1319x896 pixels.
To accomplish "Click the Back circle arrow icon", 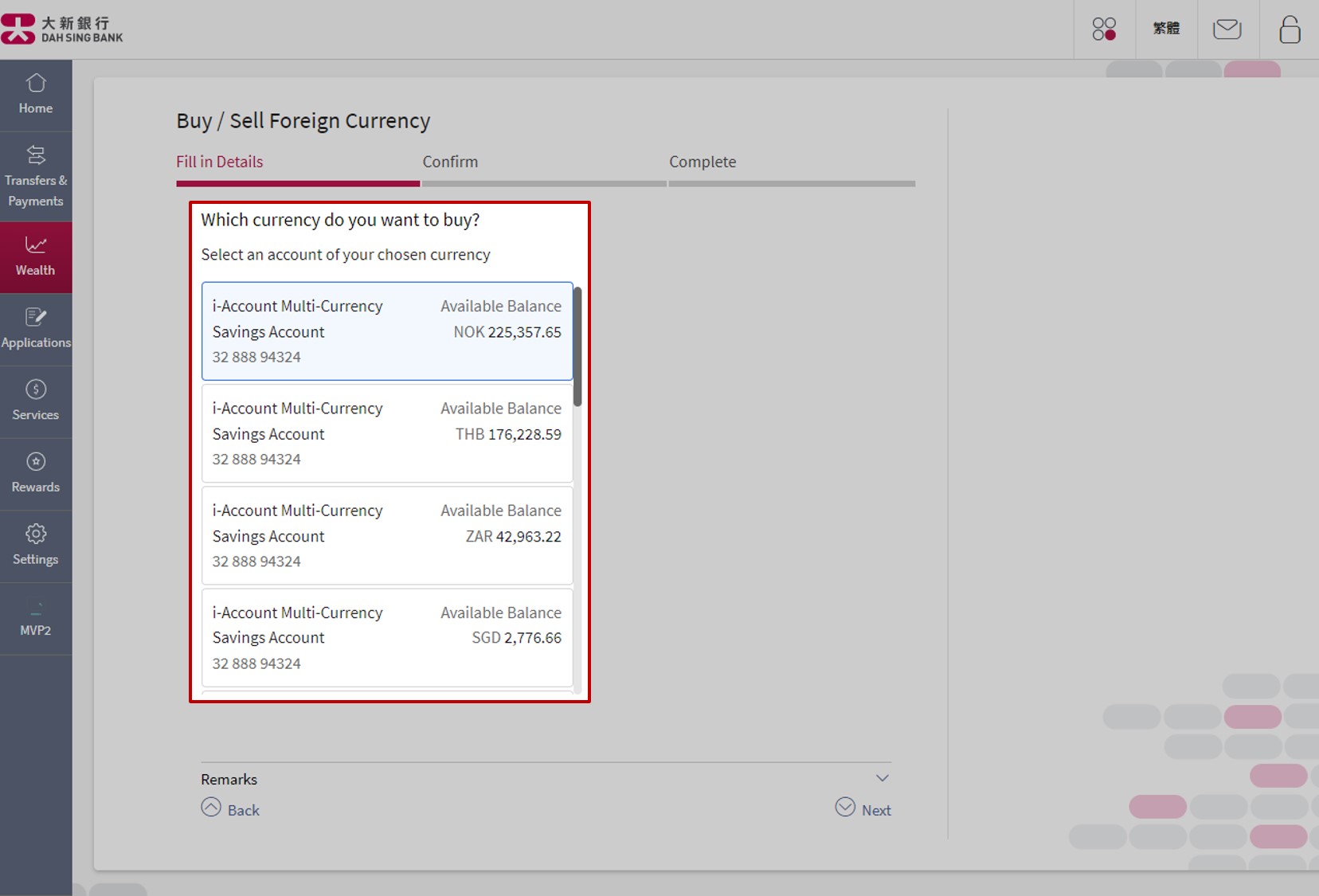I will point(211,808).
